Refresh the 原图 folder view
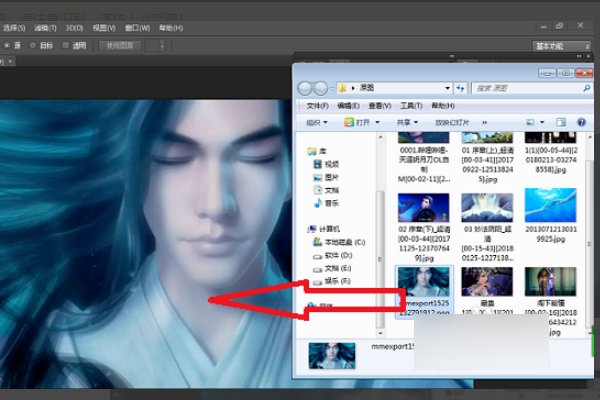 click(460, 88)
